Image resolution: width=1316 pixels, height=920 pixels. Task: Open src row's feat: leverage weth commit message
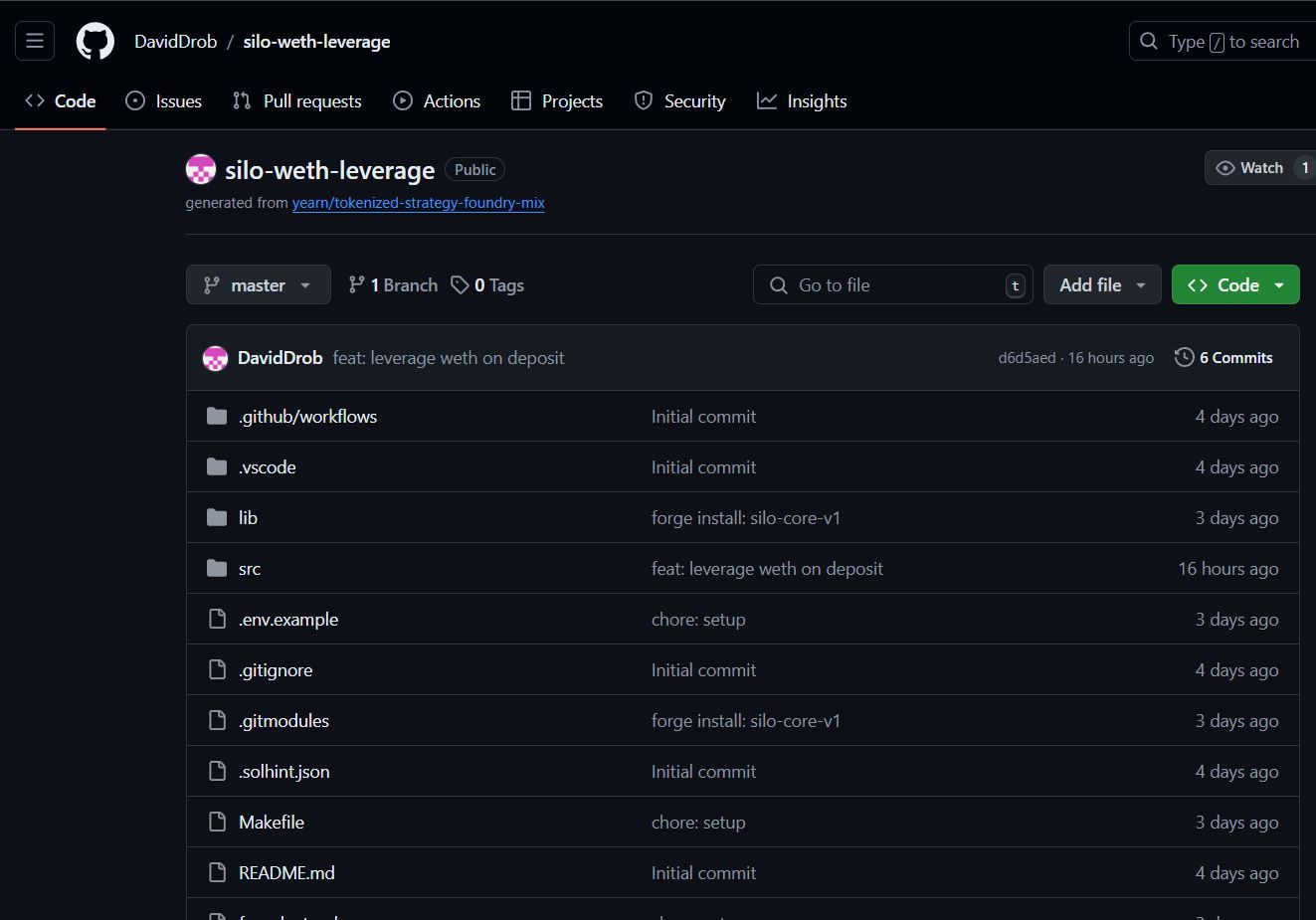767,568
